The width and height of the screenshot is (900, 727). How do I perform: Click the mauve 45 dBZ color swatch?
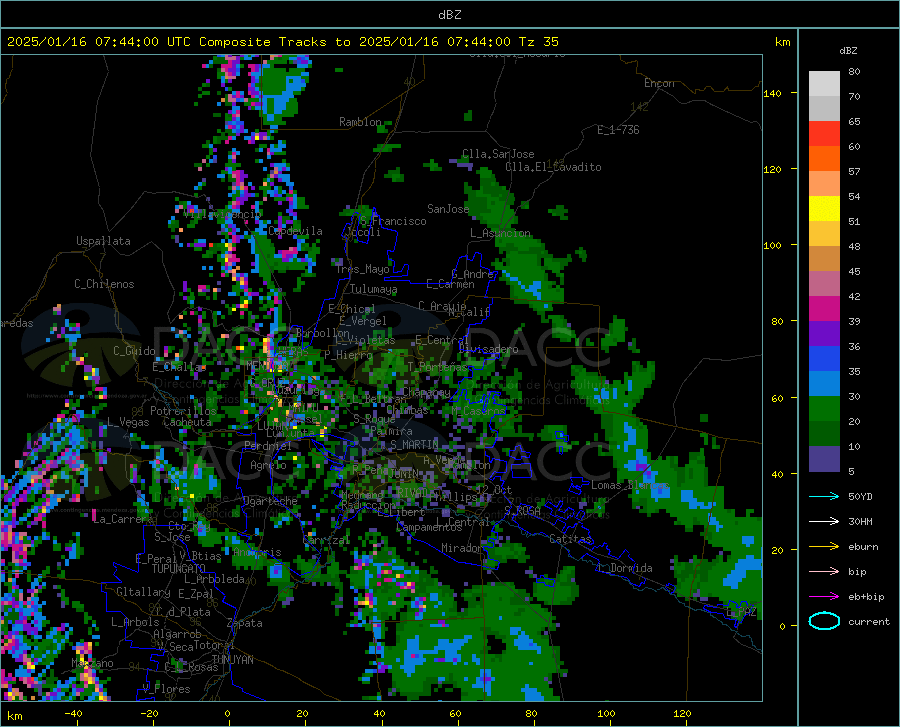pyautogui.click(x=824, y=283)
